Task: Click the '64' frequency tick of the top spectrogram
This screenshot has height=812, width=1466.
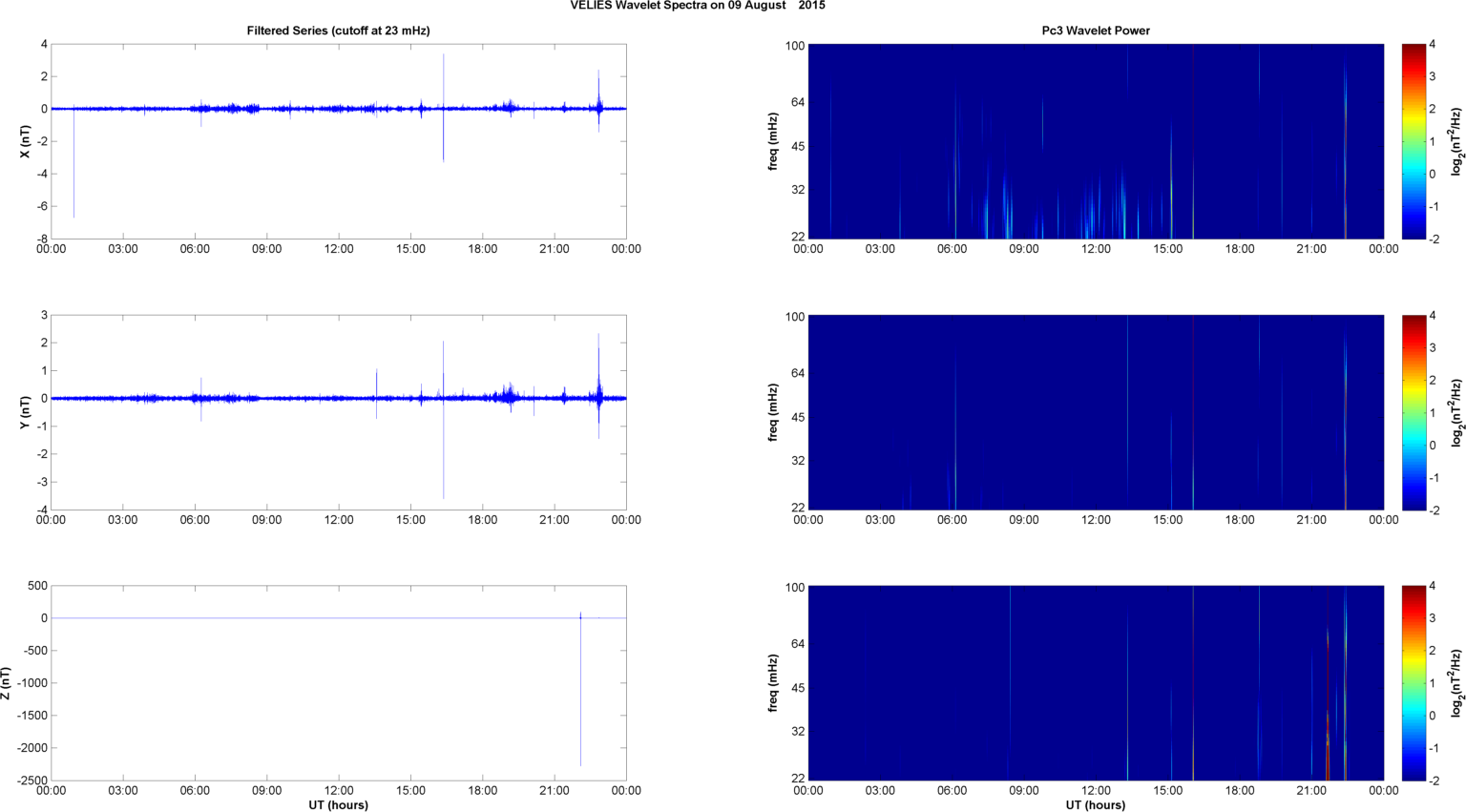Action: [799, 102]
